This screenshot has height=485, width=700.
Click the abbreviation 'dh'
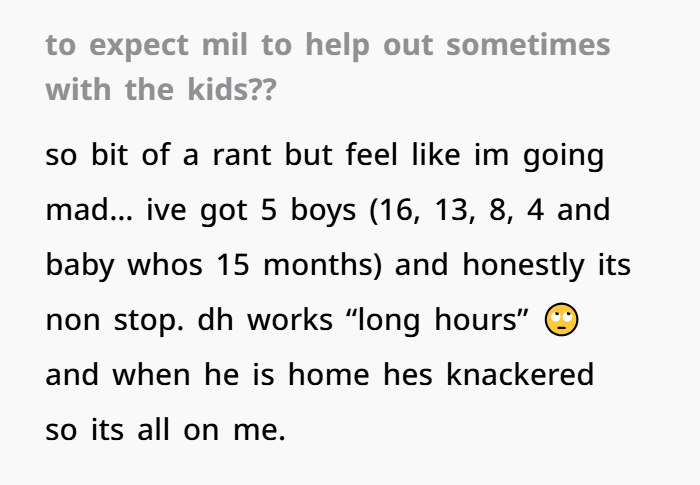215,319
